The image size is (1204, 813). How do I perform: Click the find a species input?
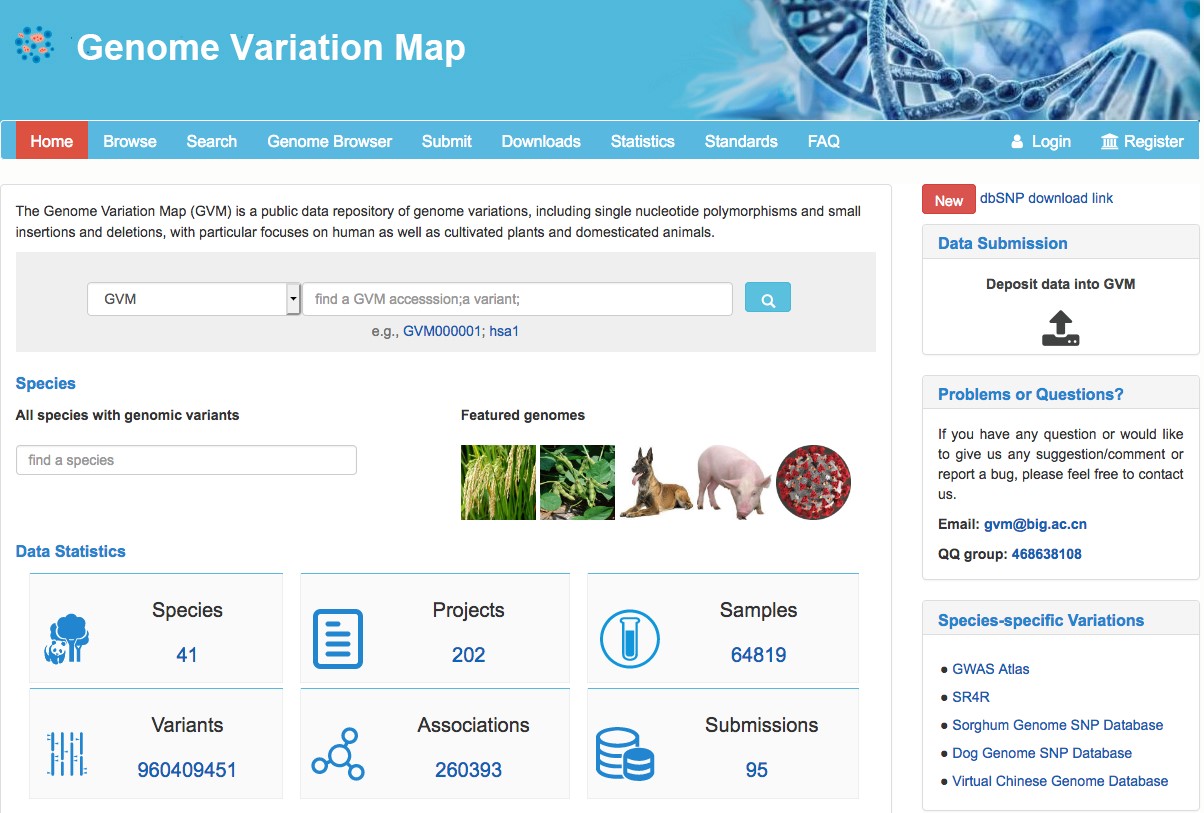point(186,460)
